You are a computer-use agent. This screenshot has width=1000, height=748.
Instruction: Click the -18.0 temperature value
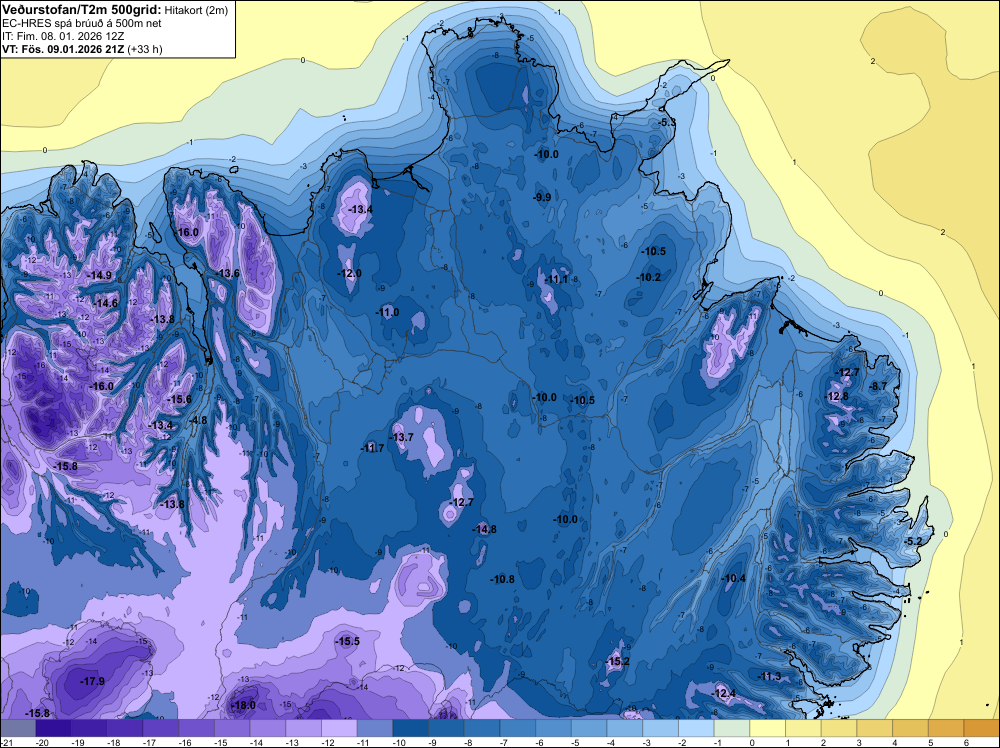coord(243,705)
